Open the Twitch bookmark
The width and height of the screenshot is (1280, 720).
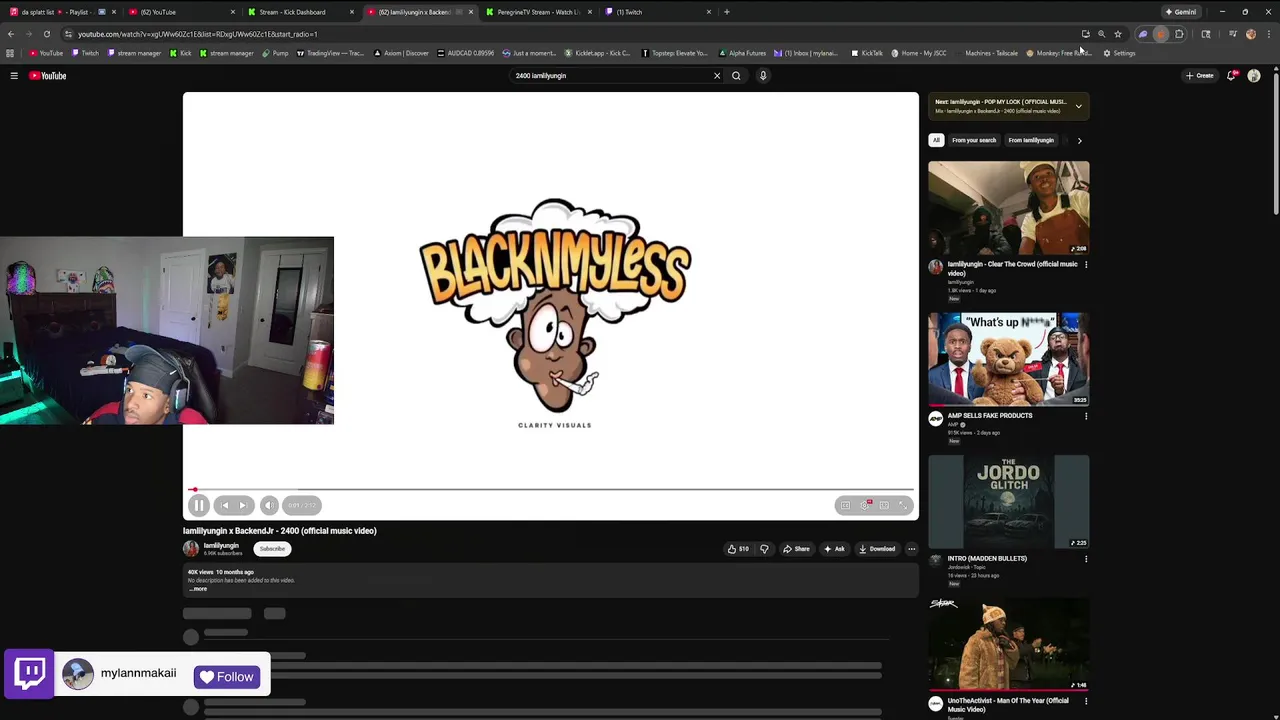[x=85, y=53]
